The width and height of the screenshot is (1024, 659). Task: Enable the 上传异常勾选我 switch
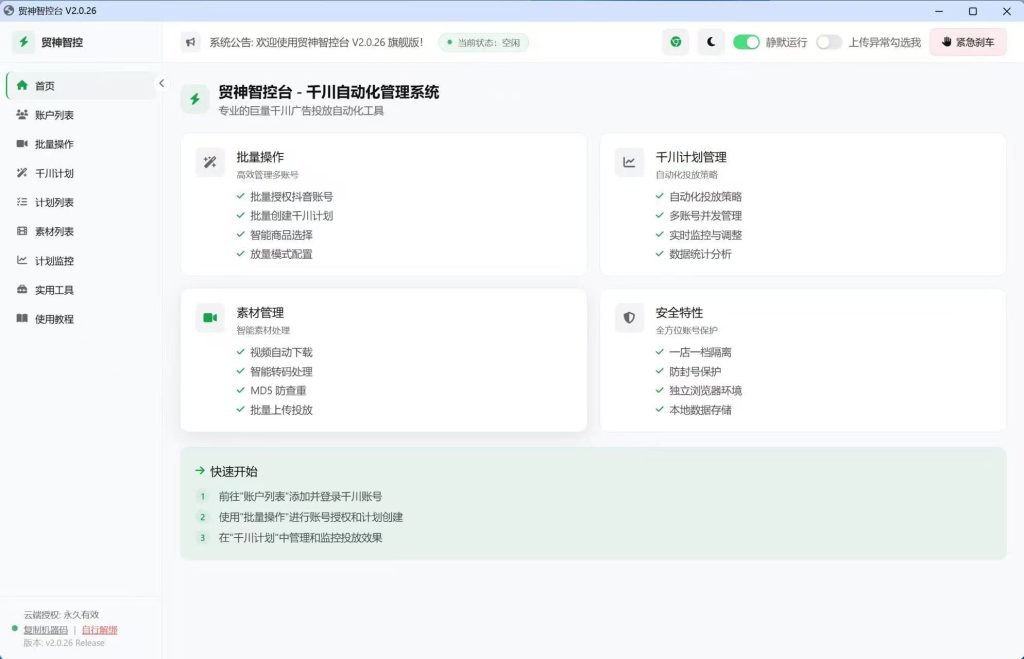pyautogui.click(x=829, y=42)
